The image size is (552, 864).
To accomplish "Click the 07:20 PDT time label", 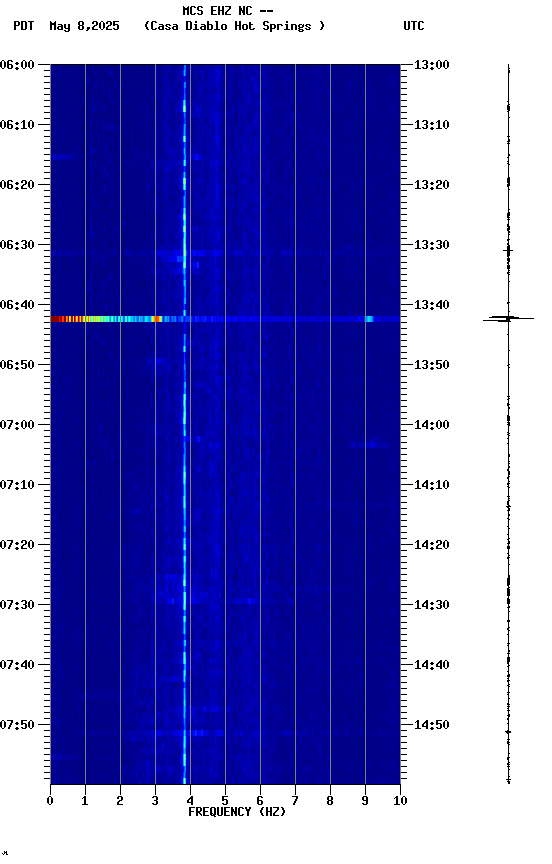I will (x=17, y=545).
